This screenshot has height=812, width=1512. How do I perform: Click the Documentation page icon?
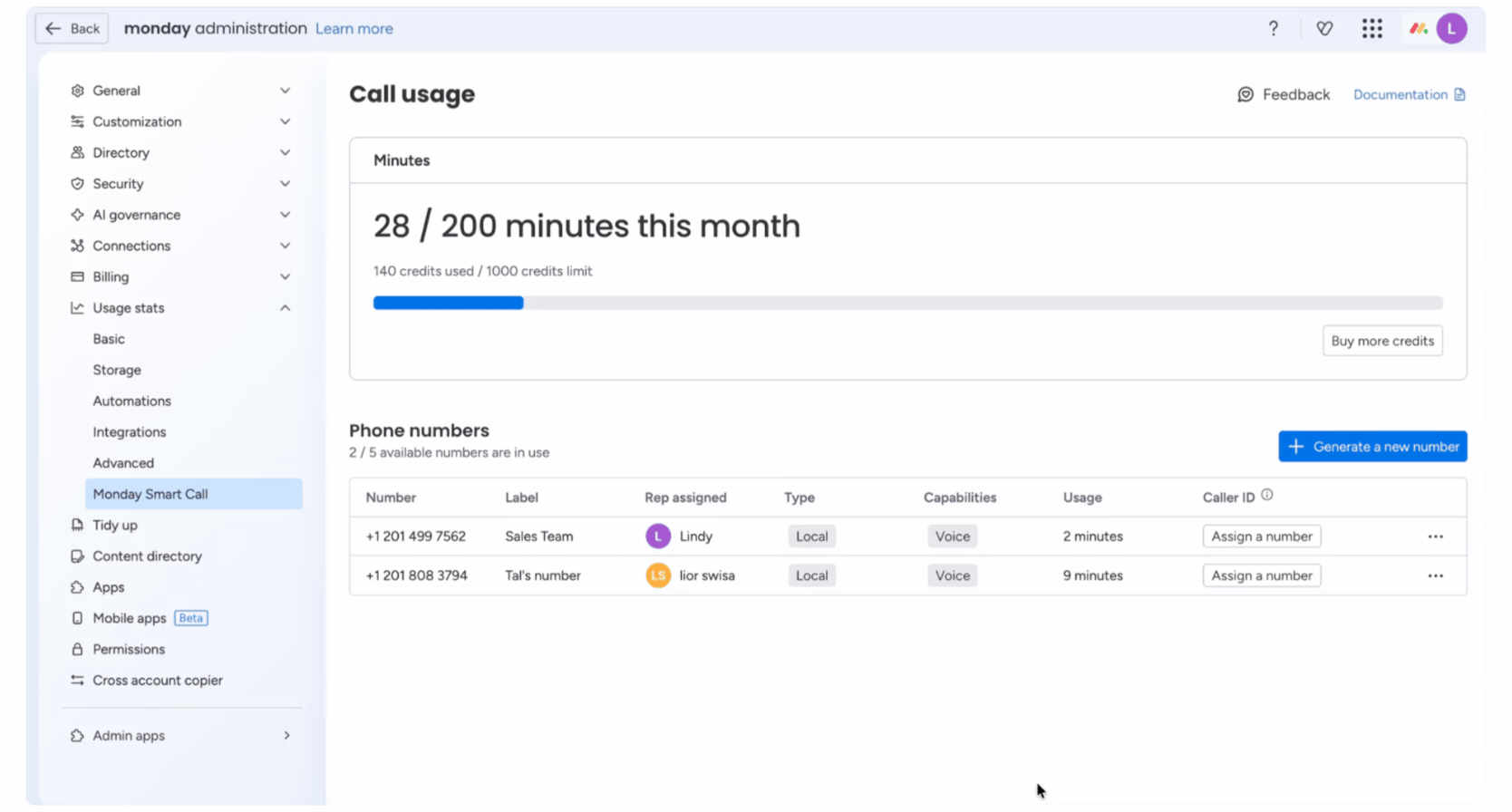(x=1459, y=94)
